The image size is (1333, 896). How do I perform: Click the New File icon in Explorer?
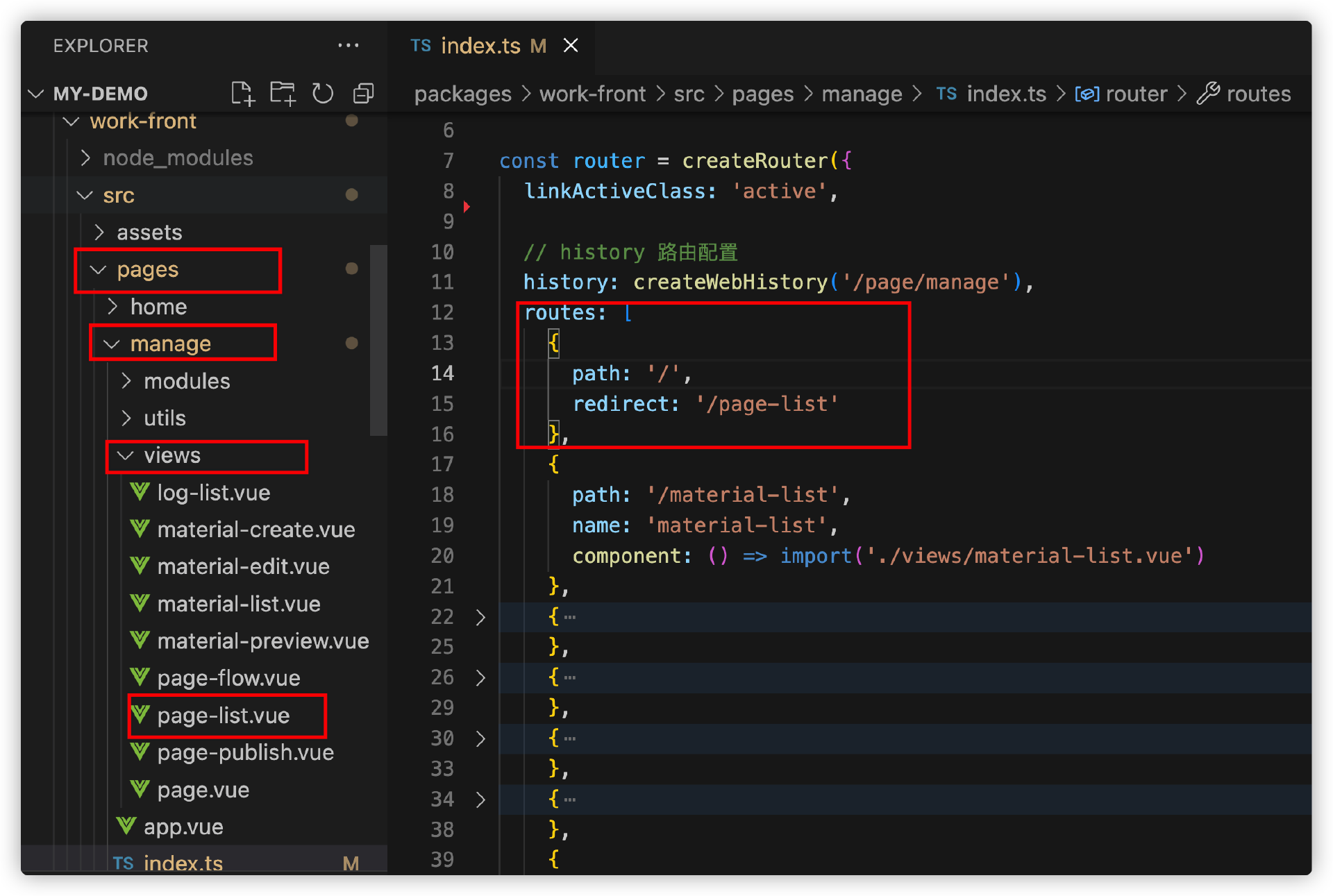point(242,93)
